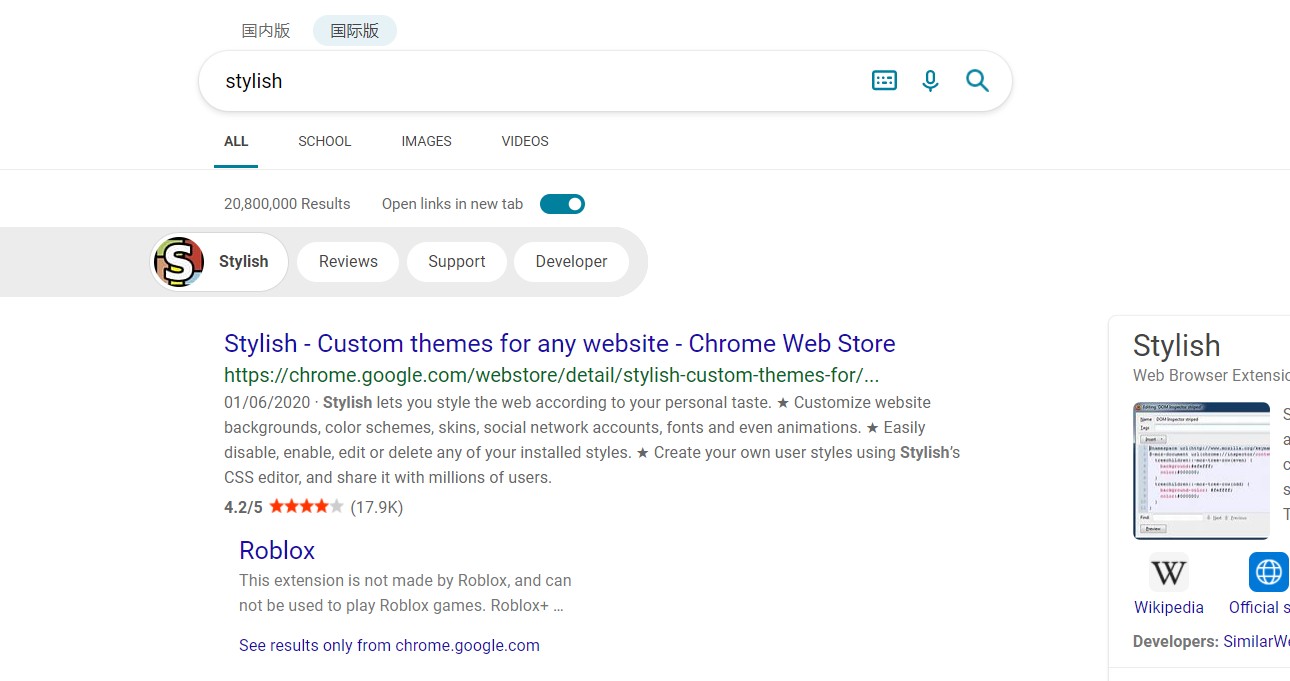Select the 国际版 tab

355,31
